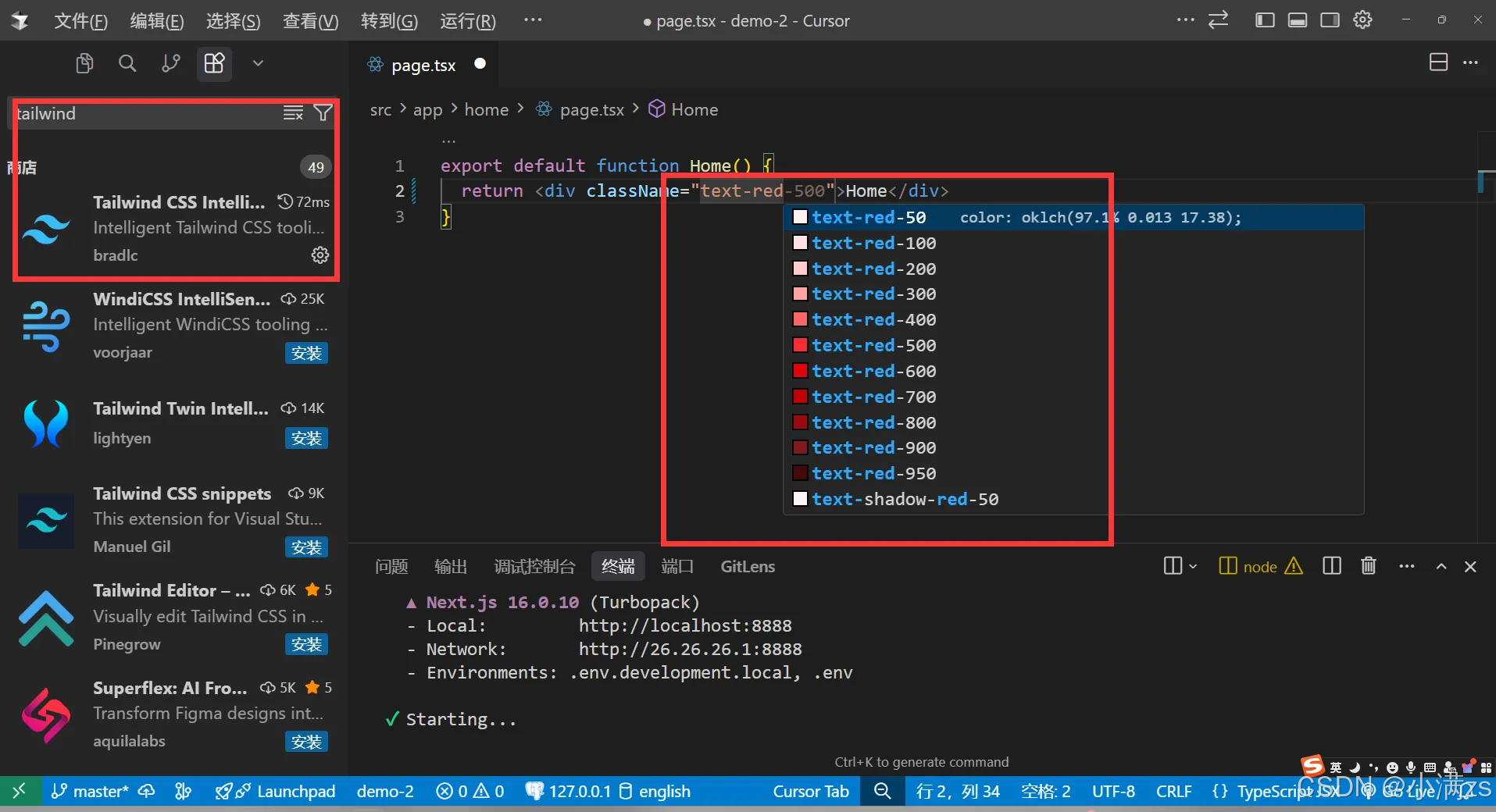Open the Search view icon
Image resolution: width=1496 pixels, height=812 pixels.
127,63
